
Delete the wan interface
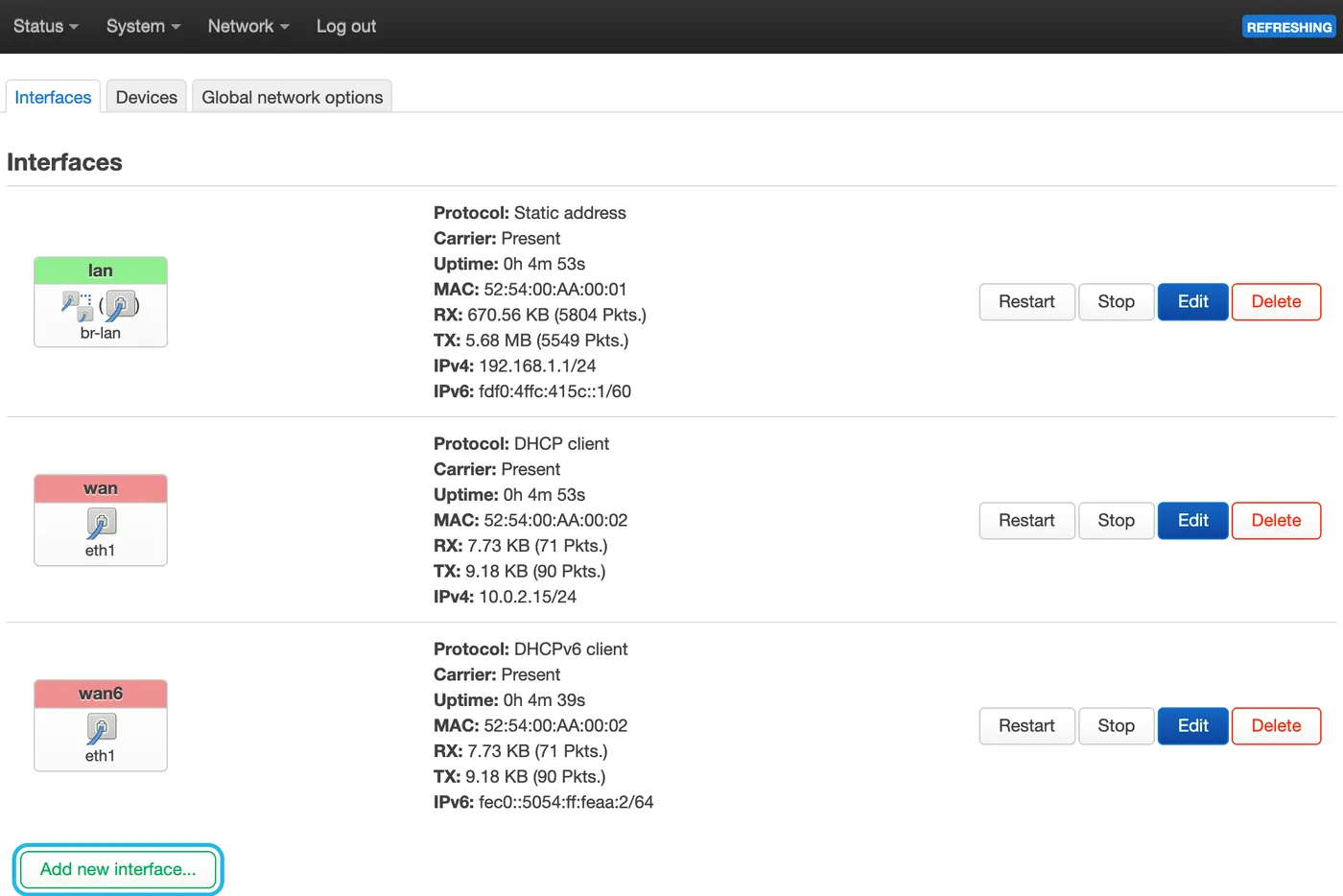(1277, 520)
